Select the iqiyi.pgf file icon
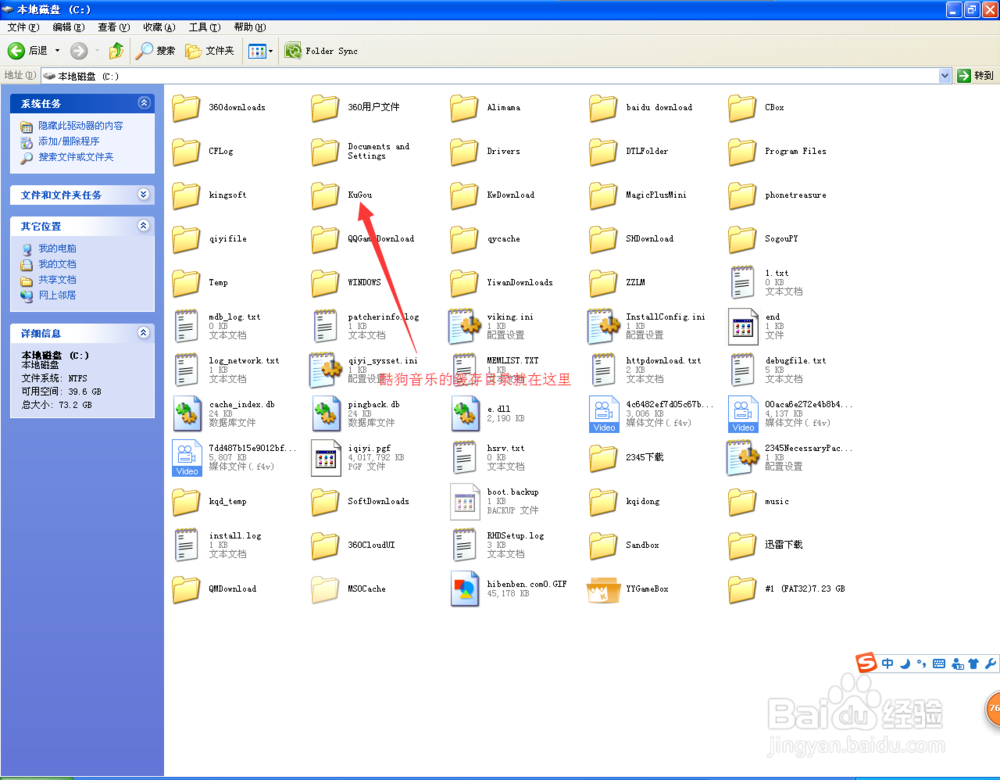Viewport: 1000px width, 780px height. (326, 458)
